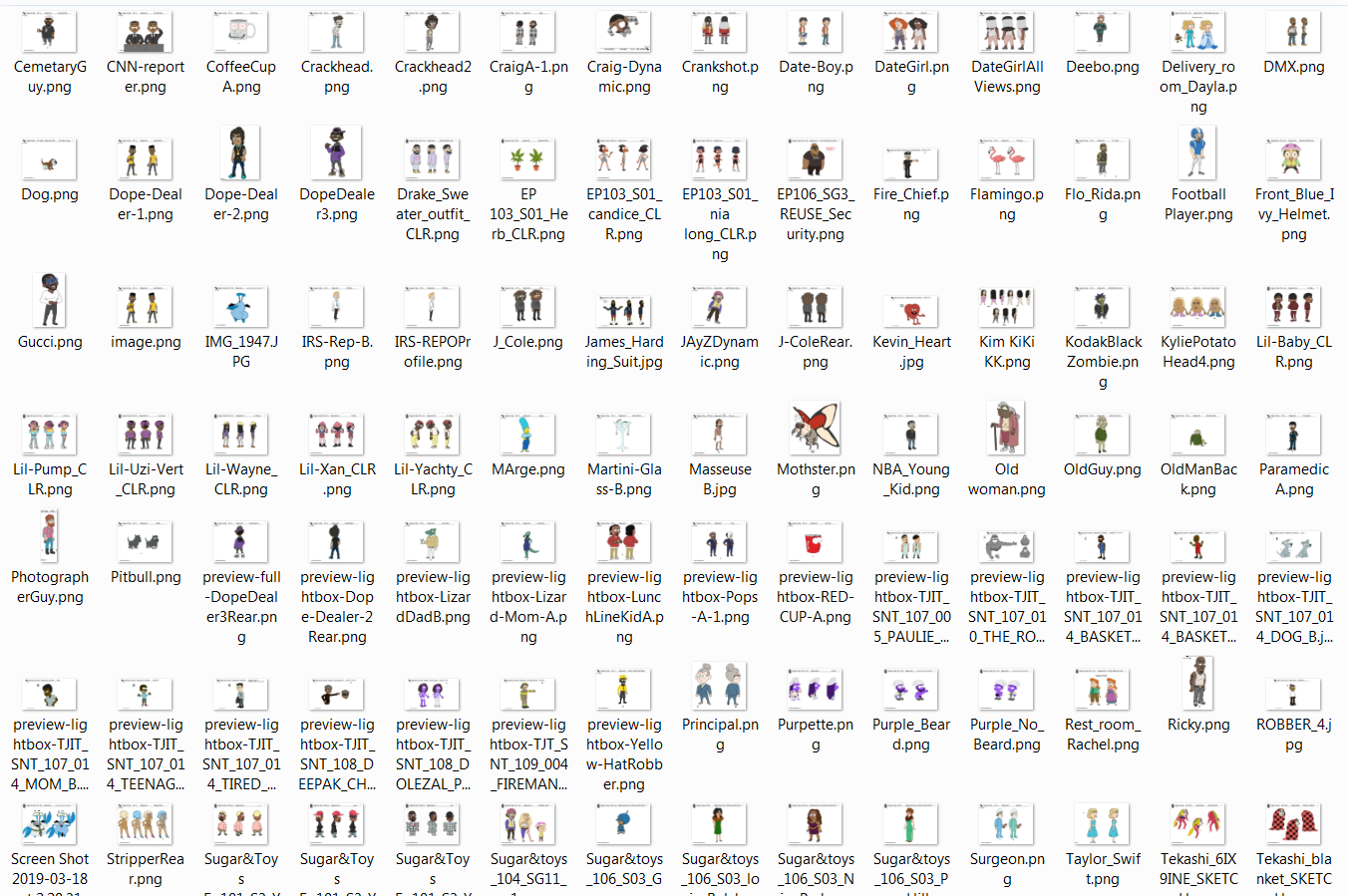
Task: Click the Dog.png file icon
Action: pyautogui.click(x=50, y=158)
